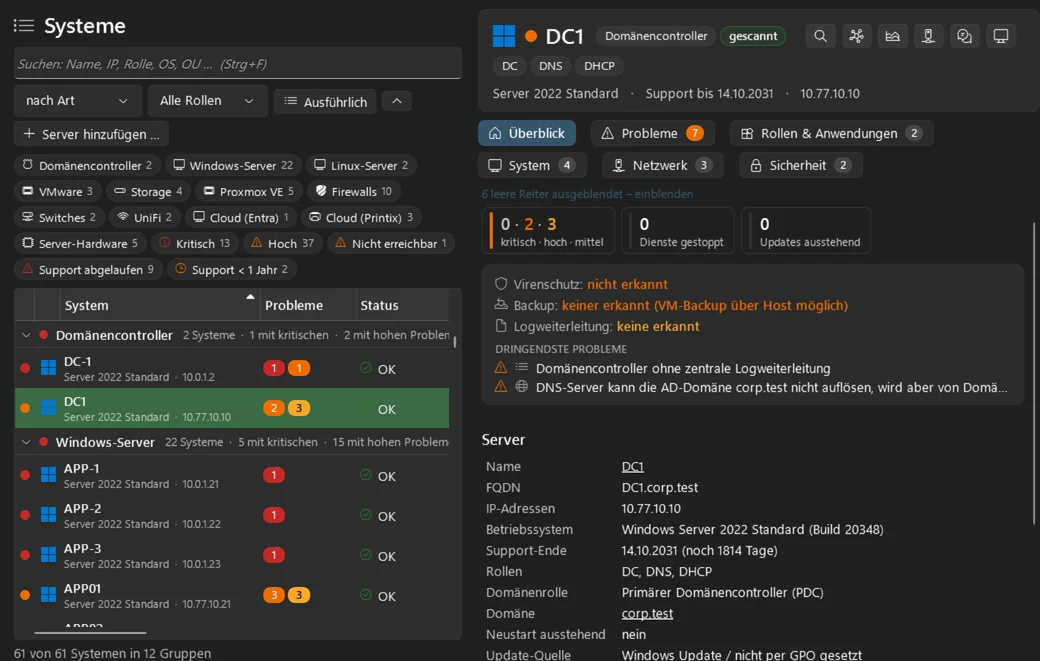
Task: Toggle the Kritisch 13 filter chip
Action: (194, 243)
